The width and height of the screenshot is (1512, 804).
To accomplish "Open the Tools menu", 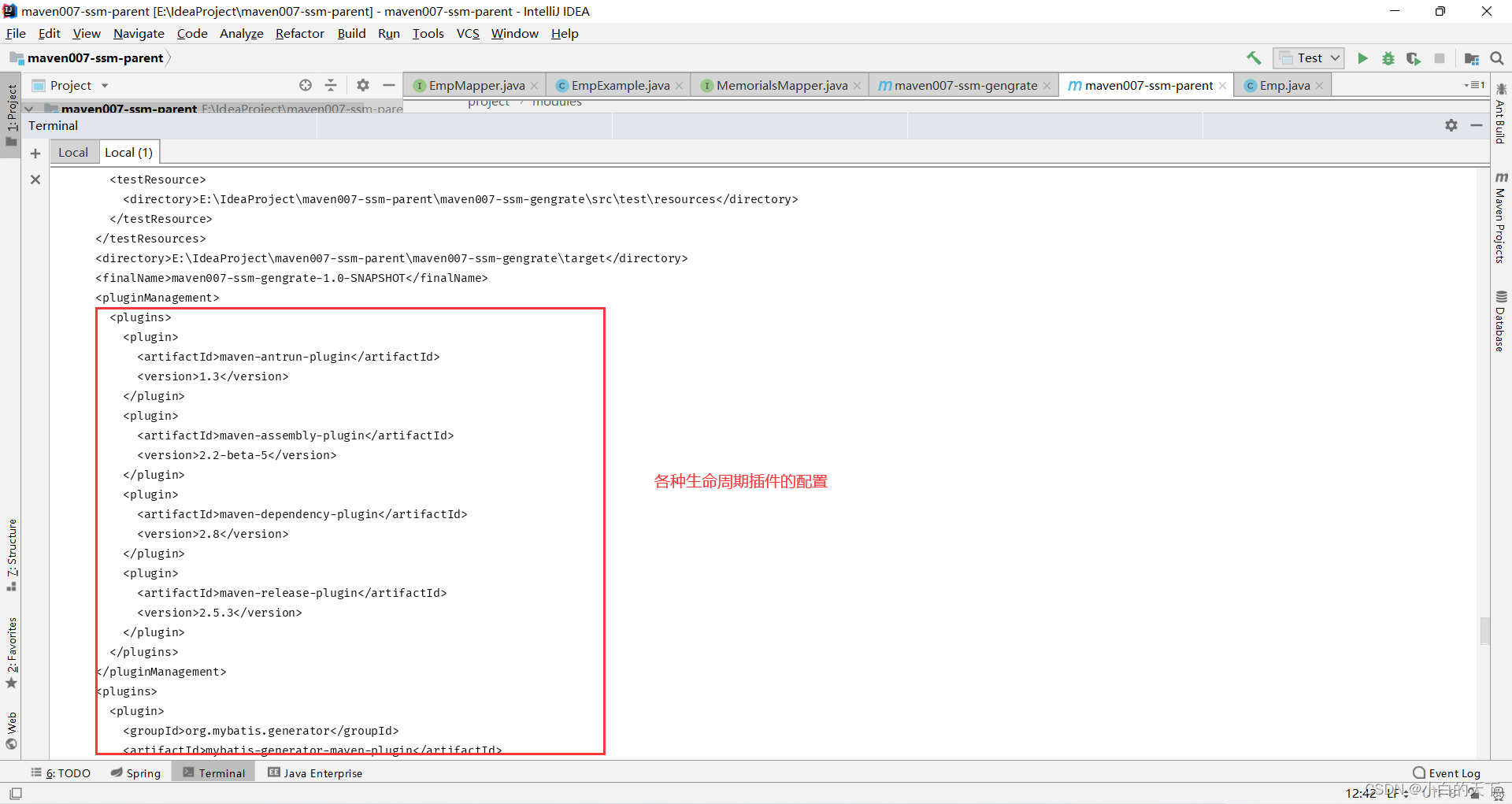I will [428, 33].
